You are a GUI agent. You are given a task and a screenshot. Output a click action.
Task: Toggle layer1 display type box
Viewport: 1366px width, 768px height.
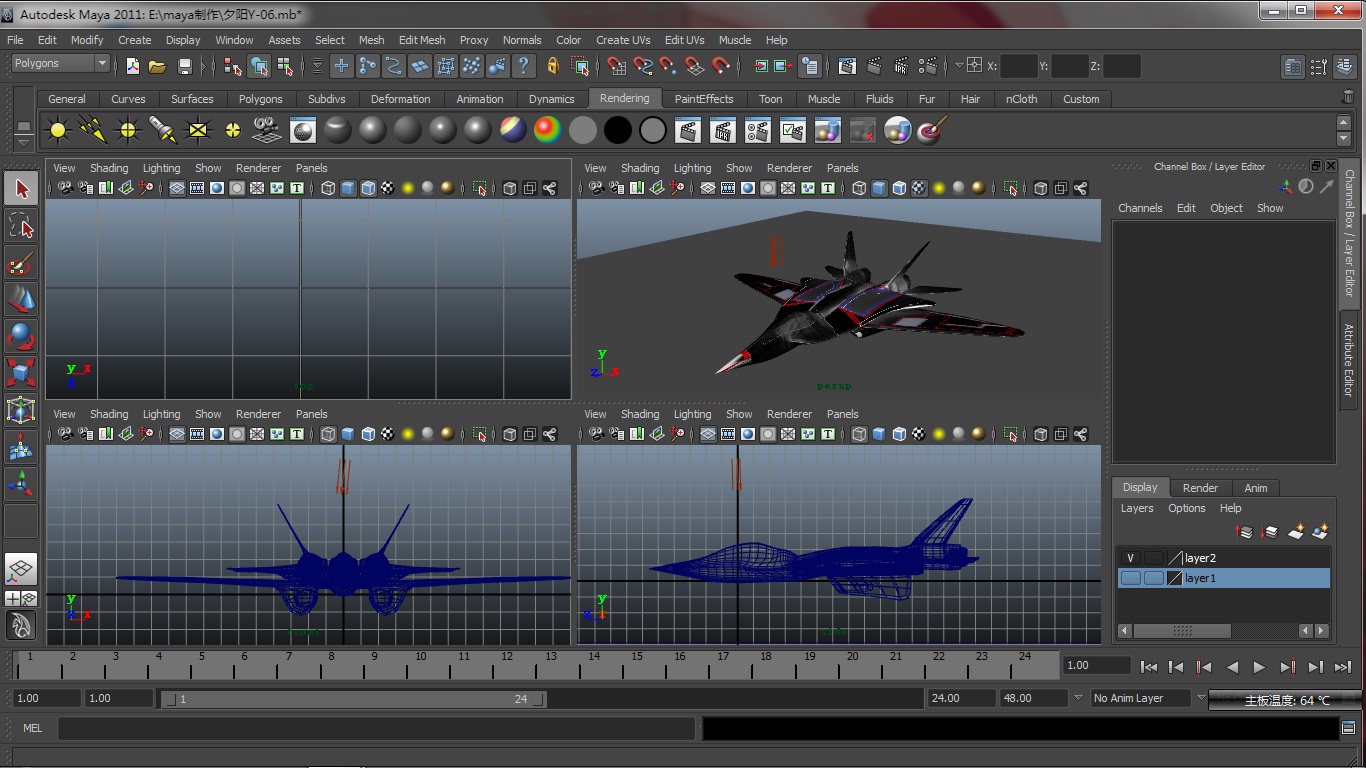coord(1153,578)
